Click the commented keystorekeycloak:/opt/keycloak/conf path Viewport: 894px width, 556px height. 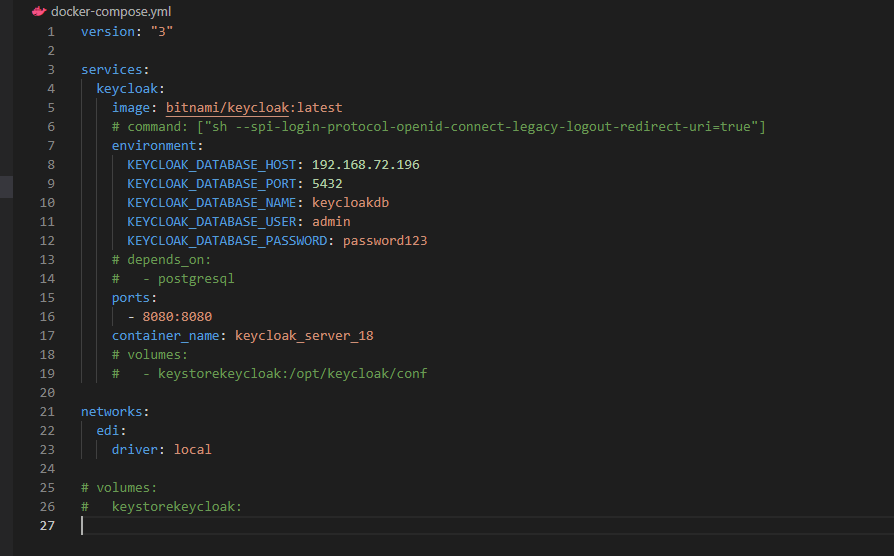point(292,374)
